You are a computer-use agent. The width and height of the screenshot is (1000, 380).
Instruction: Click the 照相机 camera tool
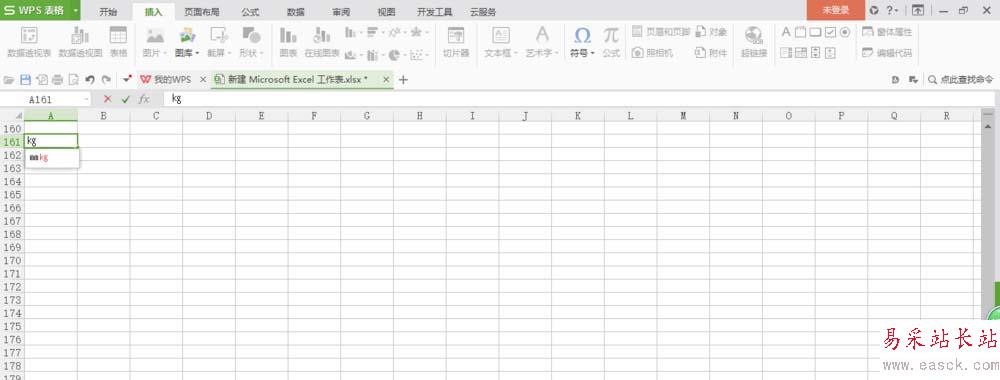point(652,53)
